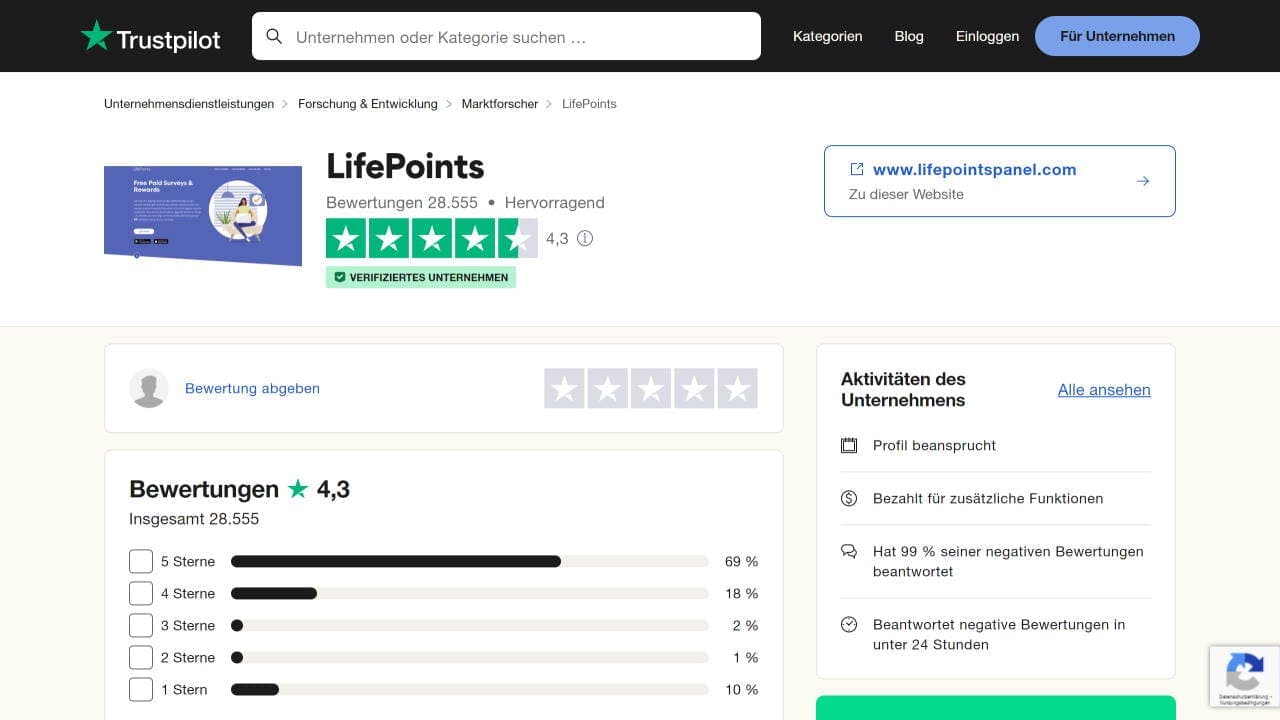Open the Bewertung abgeben link
Viewport: 1280px width, 720px height.
click(x=252, y=388)
